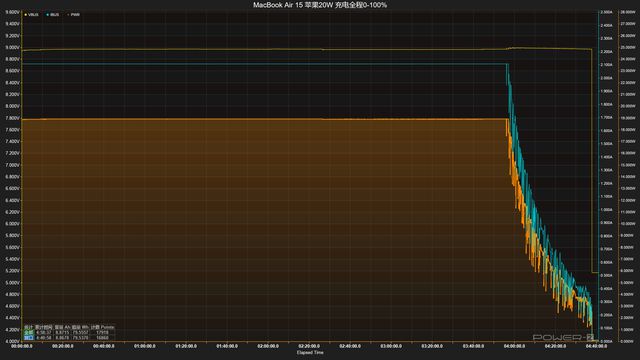Screen dimensions: 640x360
Task: Toggle the IBUS series in the legend
Action: [x=53, y=15]
